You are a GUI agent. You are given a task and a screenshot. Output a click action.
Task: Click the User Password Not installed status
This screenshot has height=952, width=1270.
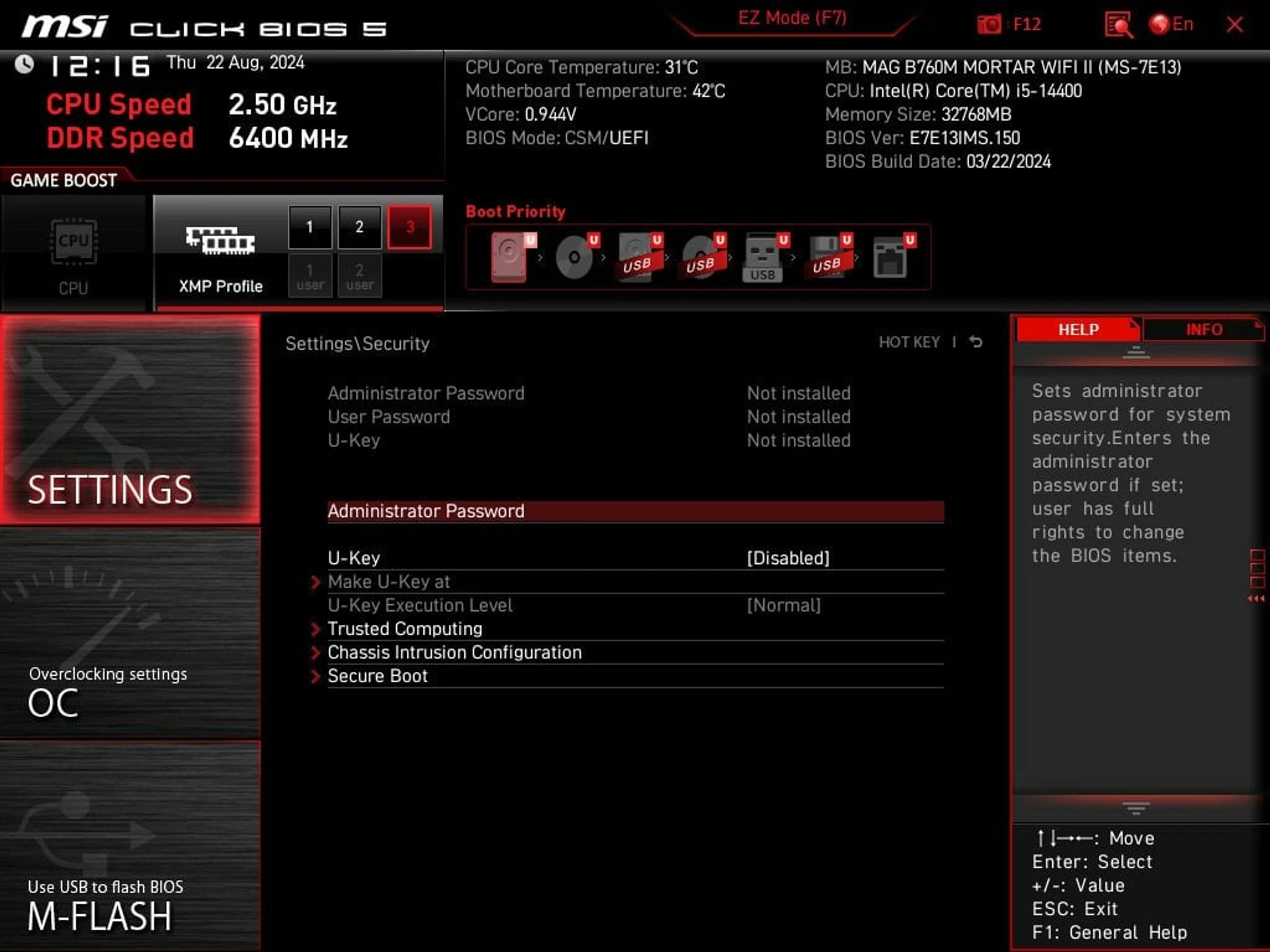[798, 417]
